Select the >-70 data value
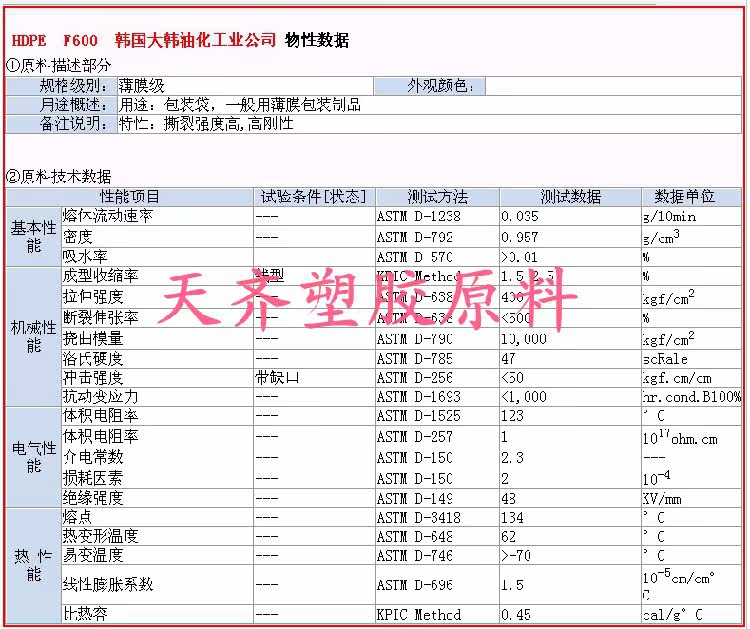This screenshot has height=629, width=750. (516, 555)
